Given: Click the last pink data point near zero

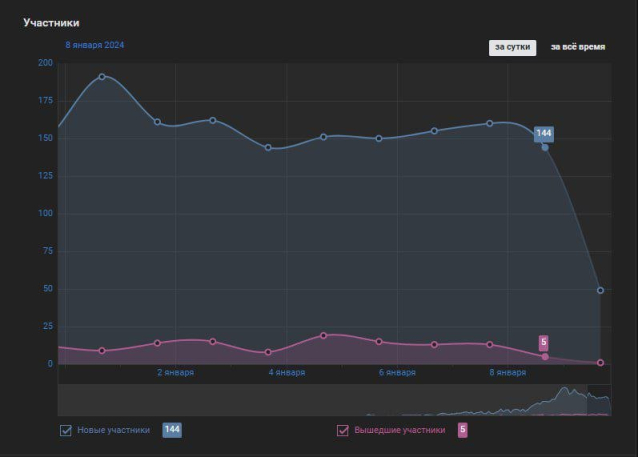Looking at the screenshot, I should pos(600,363).
